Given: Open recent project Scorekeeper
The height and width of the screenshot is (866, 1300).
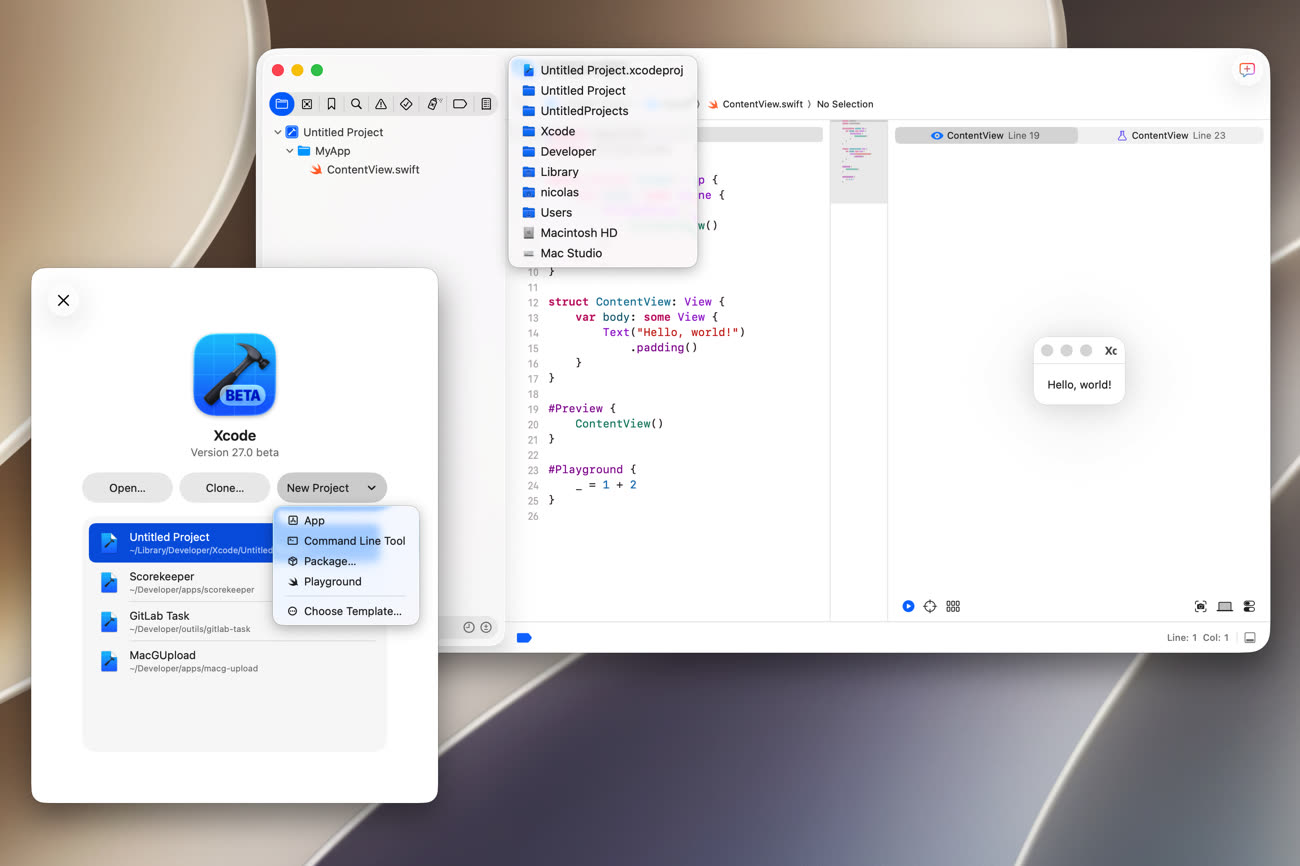Looking at the screenshot, I should tap(234, 582).
